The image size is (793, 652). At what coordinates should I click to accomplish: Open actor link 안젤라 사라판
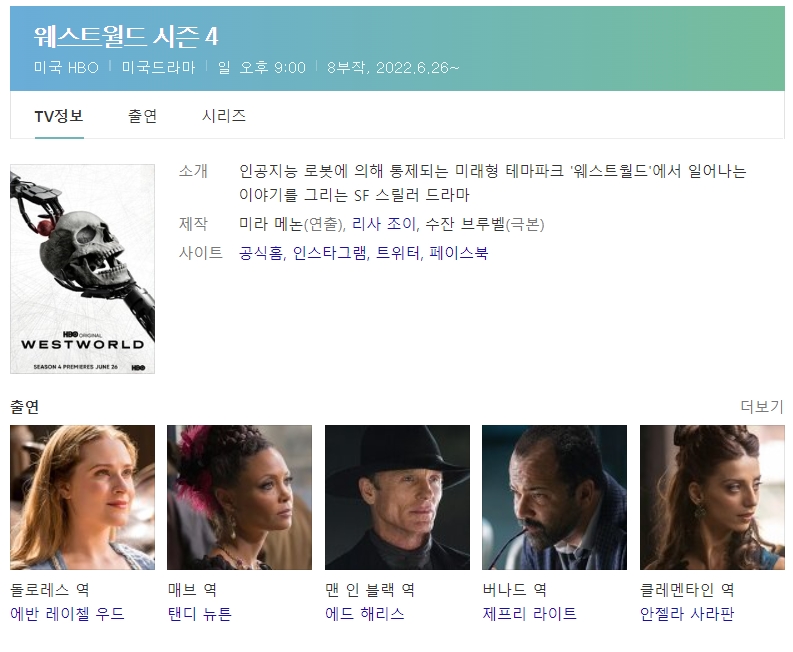pos(687,614)
